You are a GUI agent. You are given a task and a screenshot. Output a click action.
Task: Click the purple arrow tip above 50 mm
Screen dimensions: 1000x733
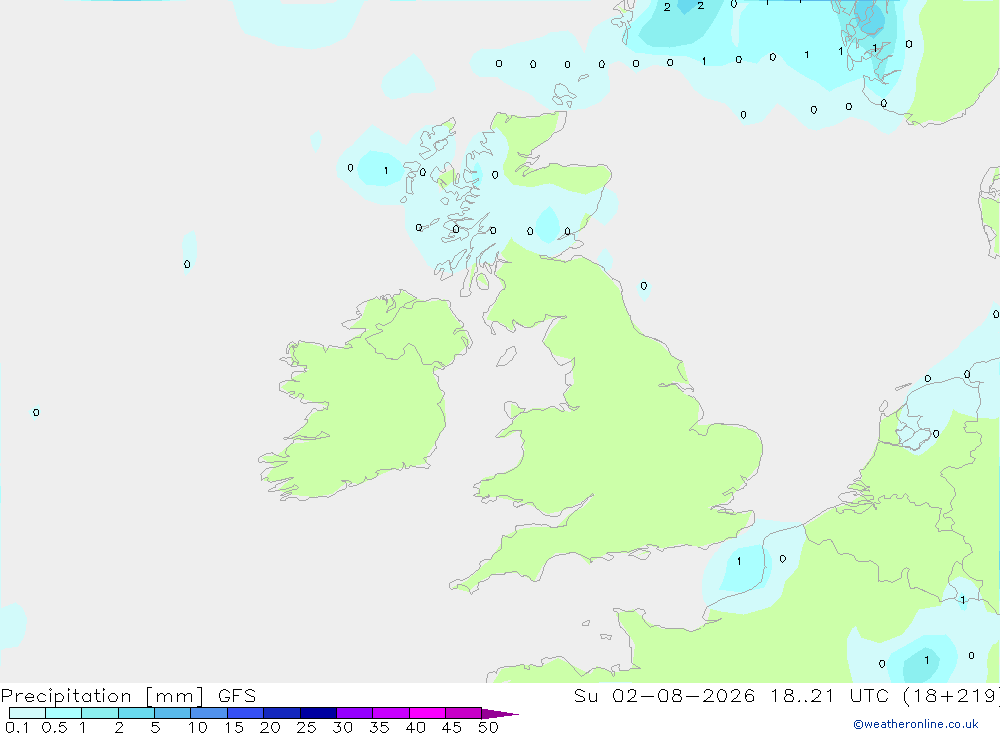coord(499,713)
